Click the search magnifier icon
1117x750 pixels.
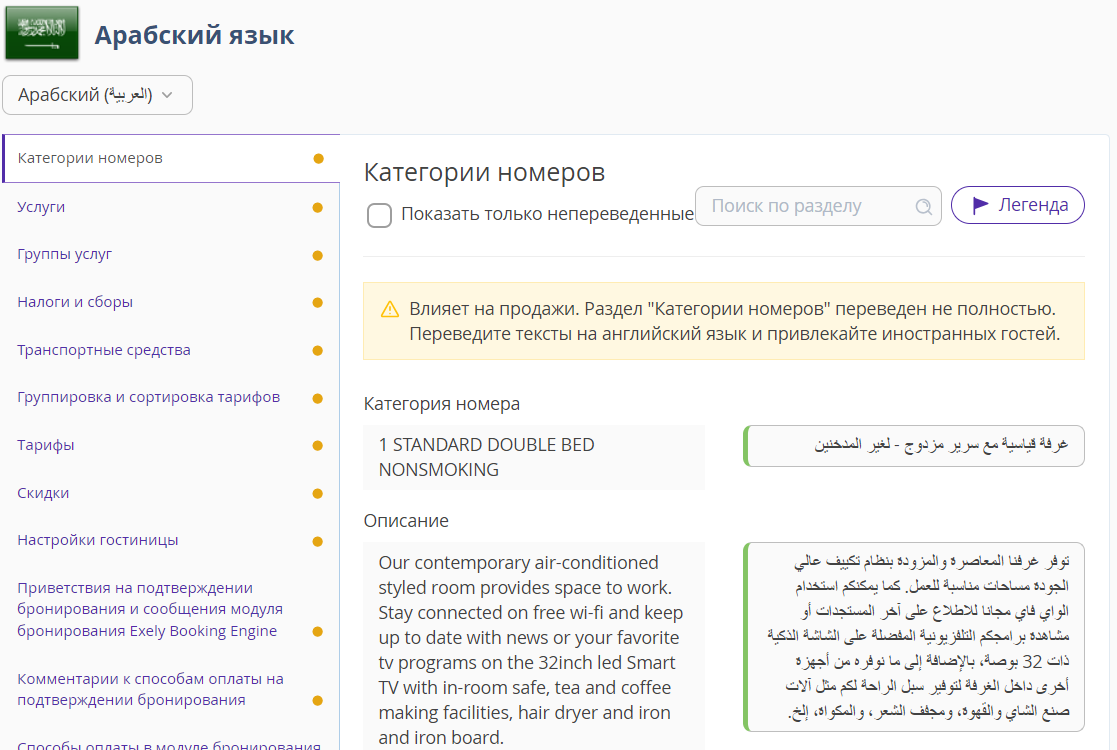coord(923,207)
